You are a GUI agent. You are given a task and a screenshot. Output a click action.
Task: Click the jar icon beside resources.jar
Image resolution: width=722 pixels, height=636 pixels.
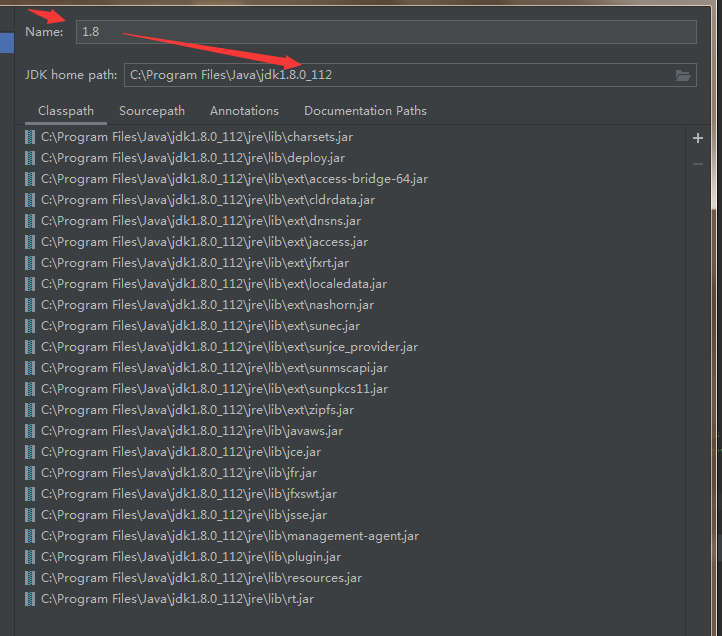coord(30,578)
